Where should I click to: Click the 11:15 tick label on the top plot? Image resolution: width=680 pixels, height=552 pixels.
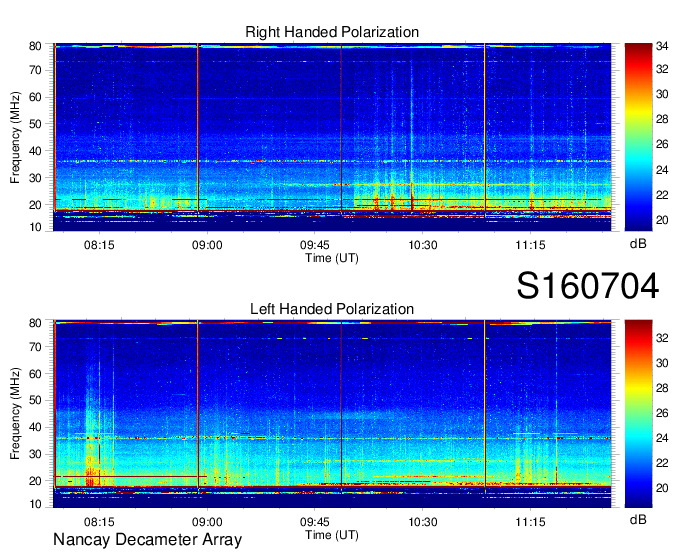(530, 245)
